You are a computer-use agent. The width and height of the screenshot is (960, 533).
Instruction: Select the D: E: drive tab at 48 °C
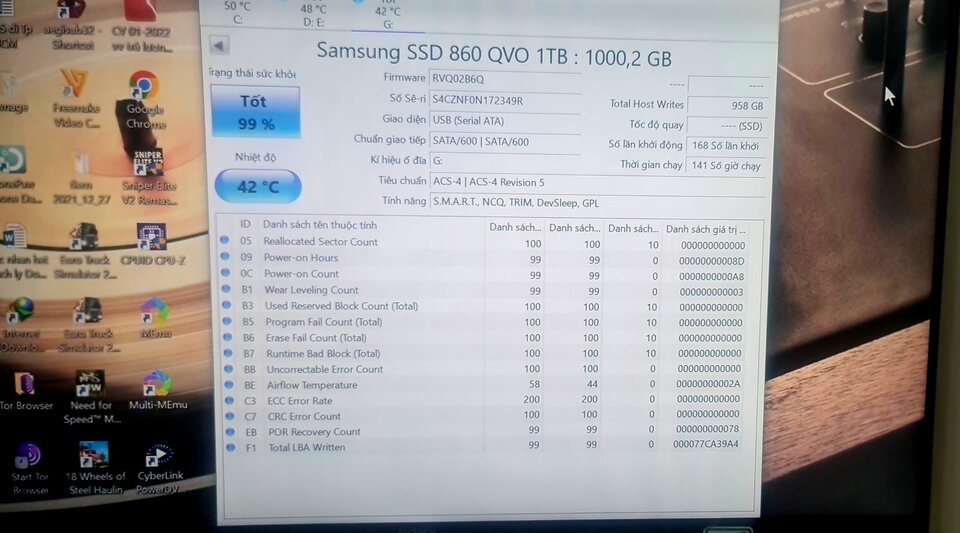click(313, 15)
